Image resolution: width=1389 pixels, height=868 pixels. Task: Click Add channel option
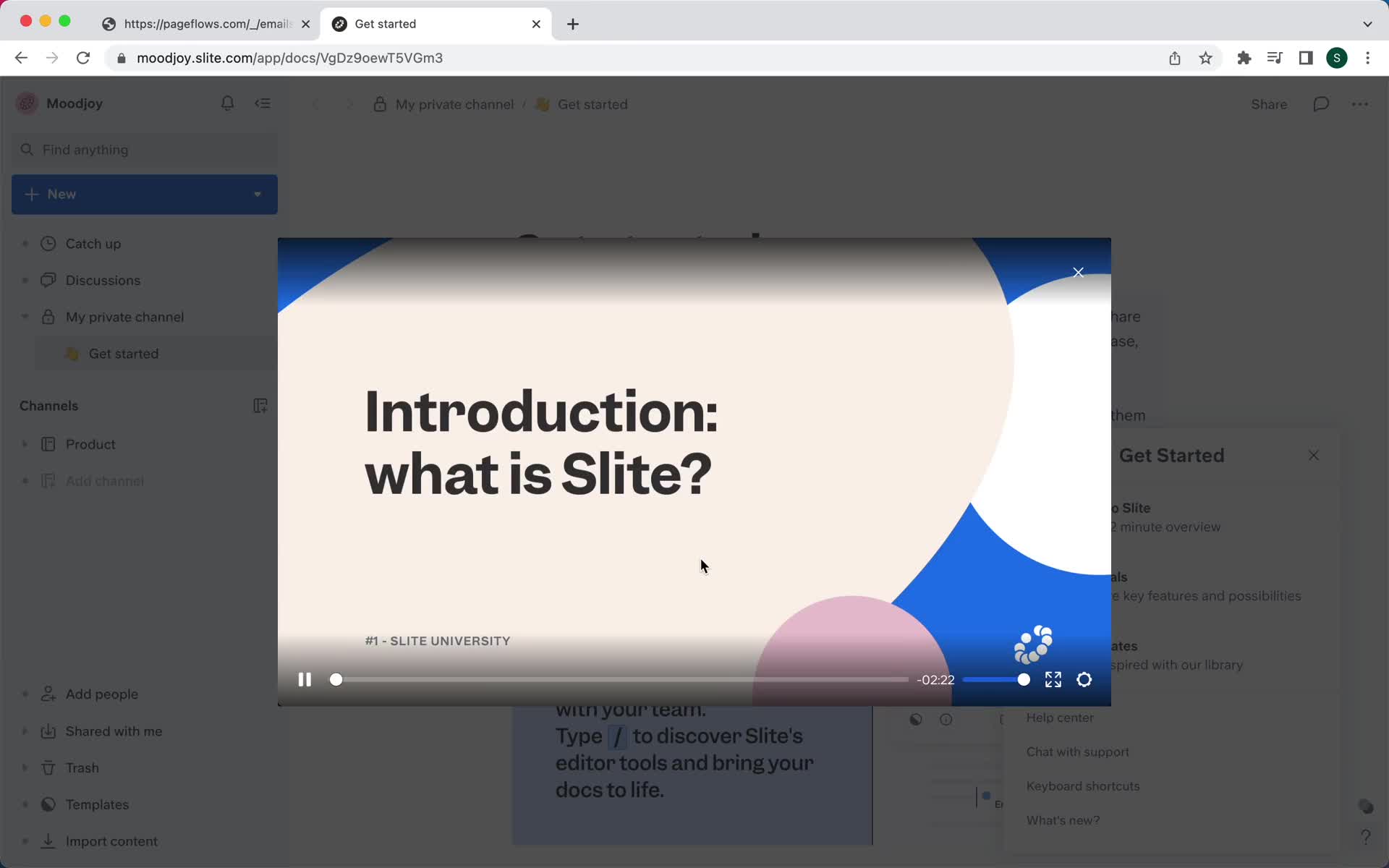pyautogui.click(x=105, y=481)
